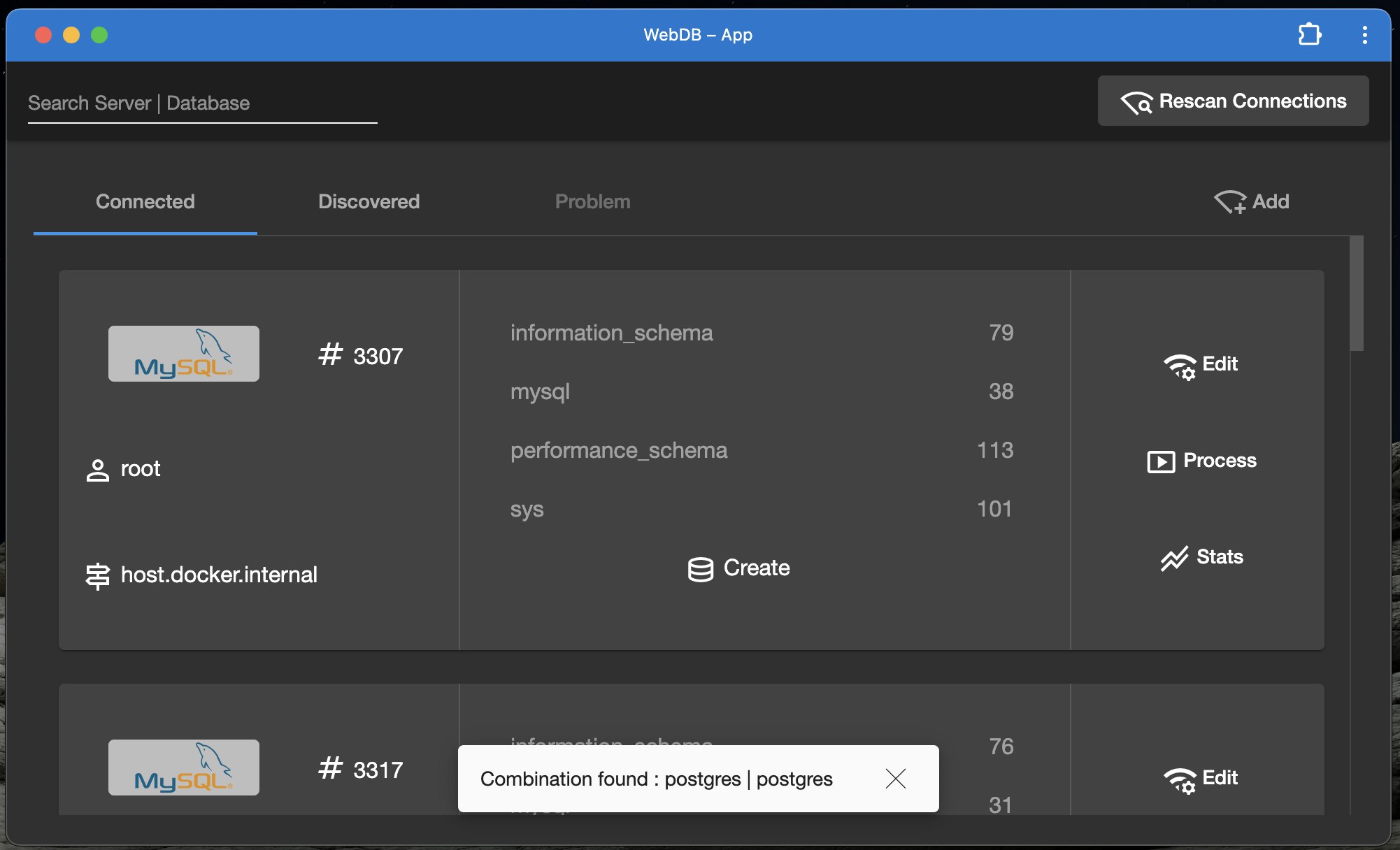Click the vertical scrollbar thumb
The width and height of the screenshot is (1400, 850).
[1357, 294]
